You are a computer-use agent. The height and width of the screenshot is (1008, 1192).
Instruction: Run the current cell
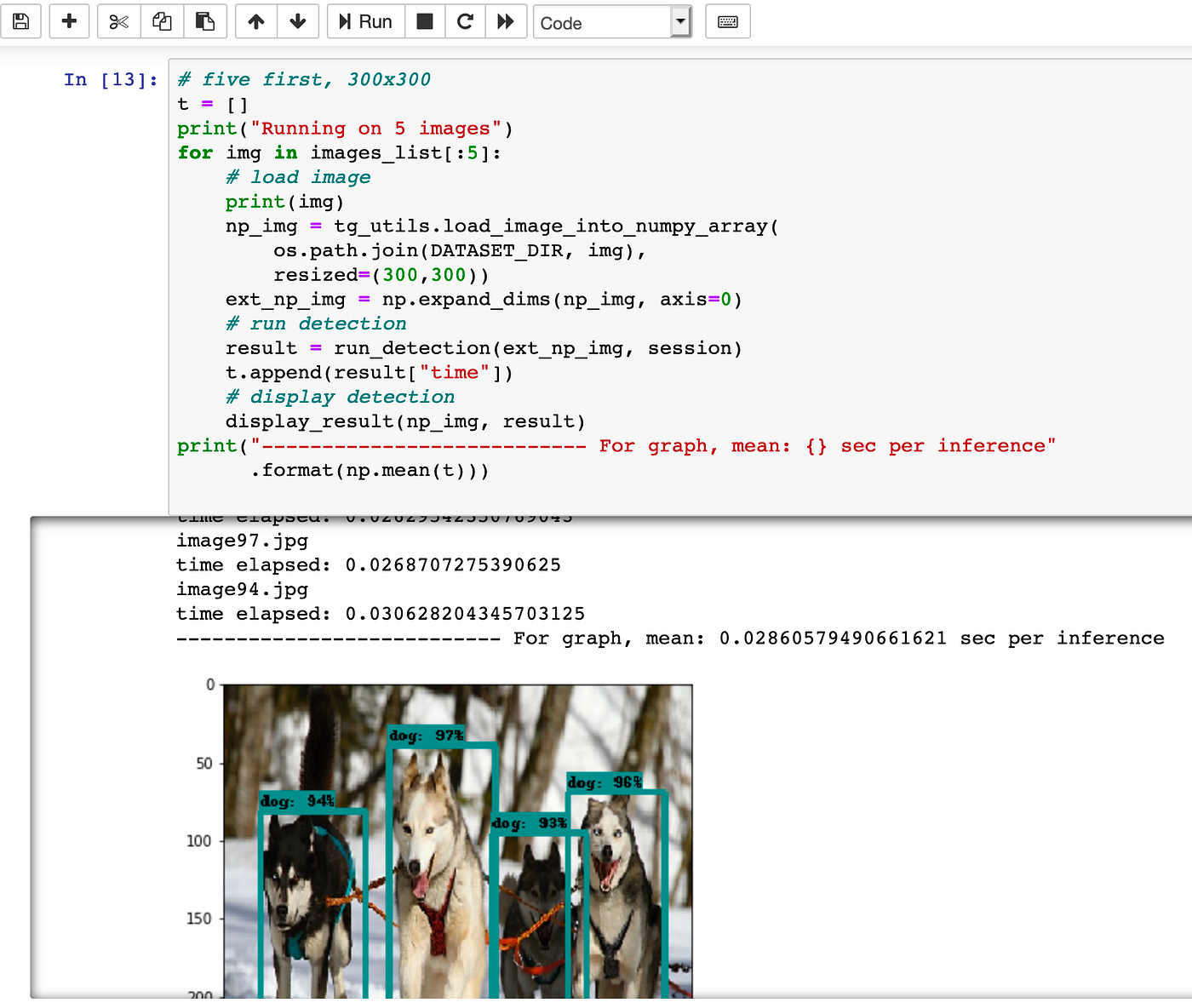(x=366, y=21)
